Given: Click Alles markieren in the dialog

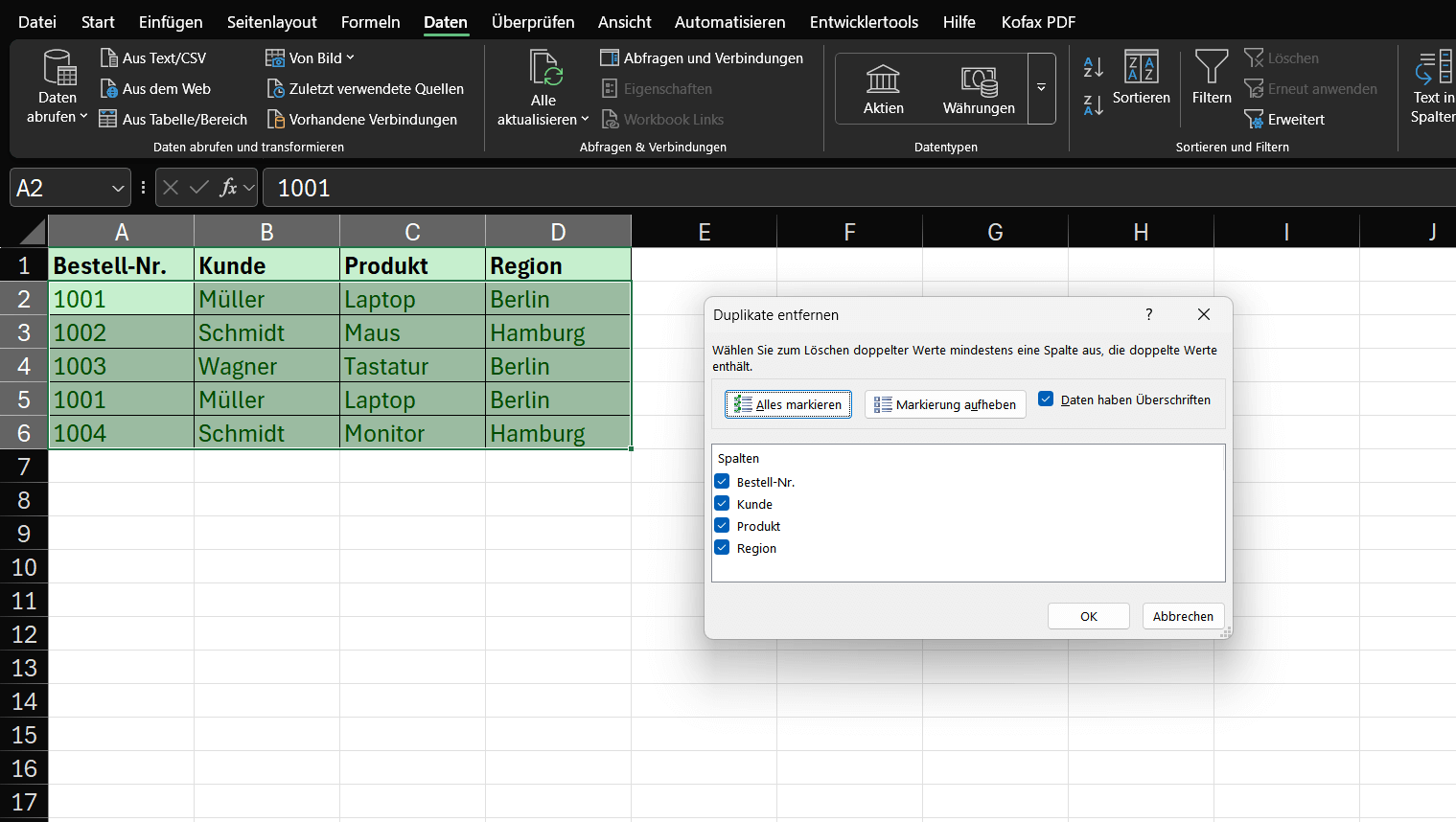Looking at the screenshot, I should [x=788, y=403].
